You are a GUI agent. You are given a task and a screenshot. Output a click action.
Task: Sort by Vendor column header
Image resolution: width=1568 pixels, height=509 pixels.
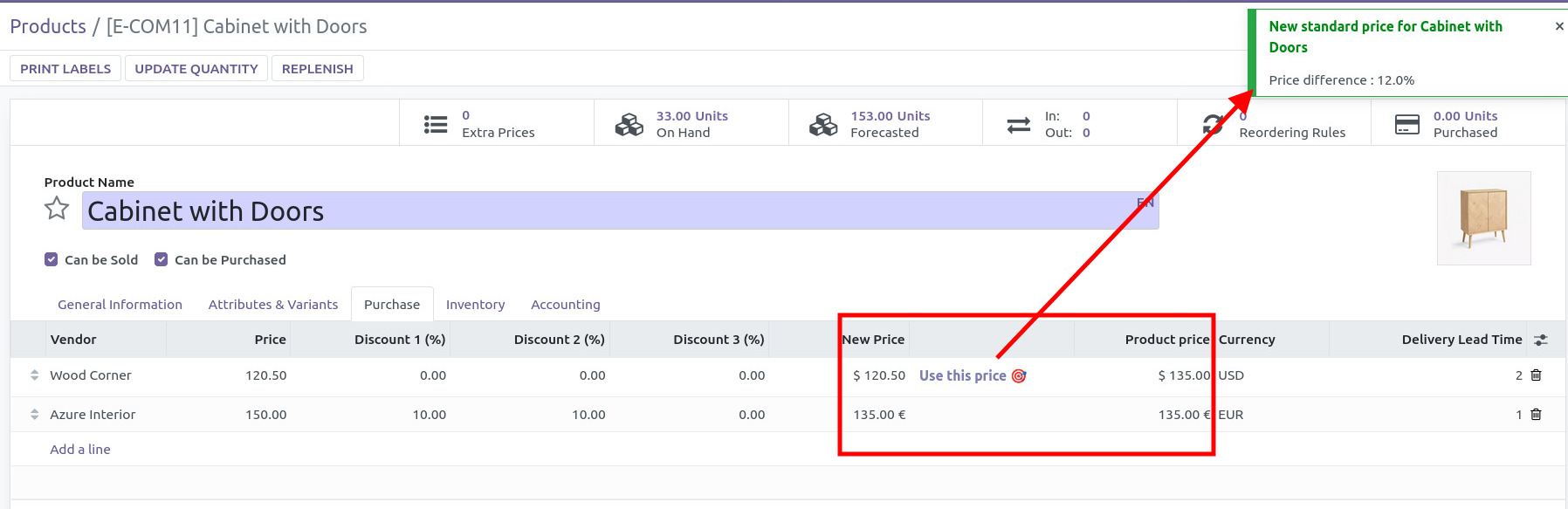pyautogui.click(x=106, y=340)
